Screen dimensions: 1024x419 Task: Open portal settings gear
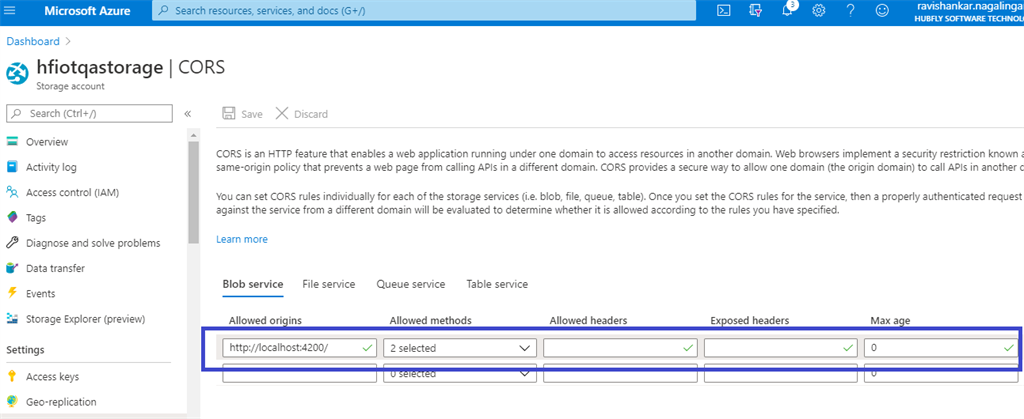pyautogui.click(x=819, y=10)
